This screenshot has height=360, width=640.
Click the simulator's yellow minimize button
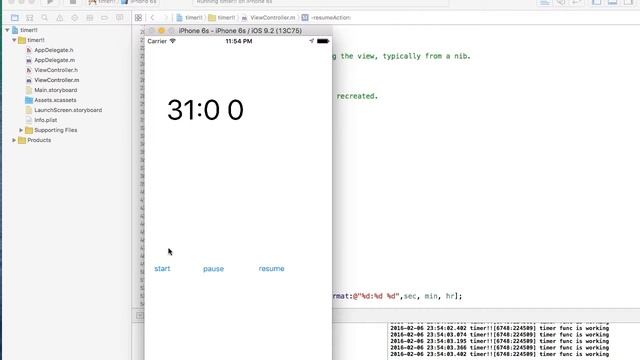point(162,31)
